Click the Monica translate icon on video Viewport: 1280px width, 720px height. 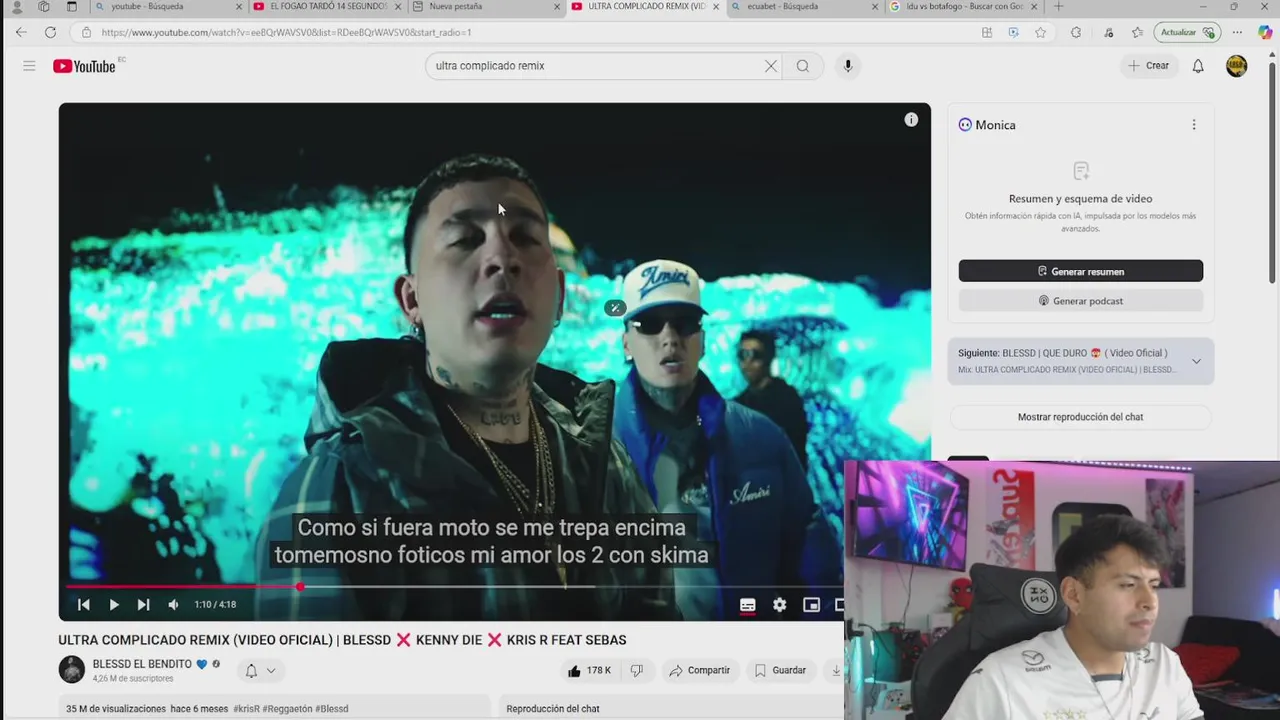[615, 308]
